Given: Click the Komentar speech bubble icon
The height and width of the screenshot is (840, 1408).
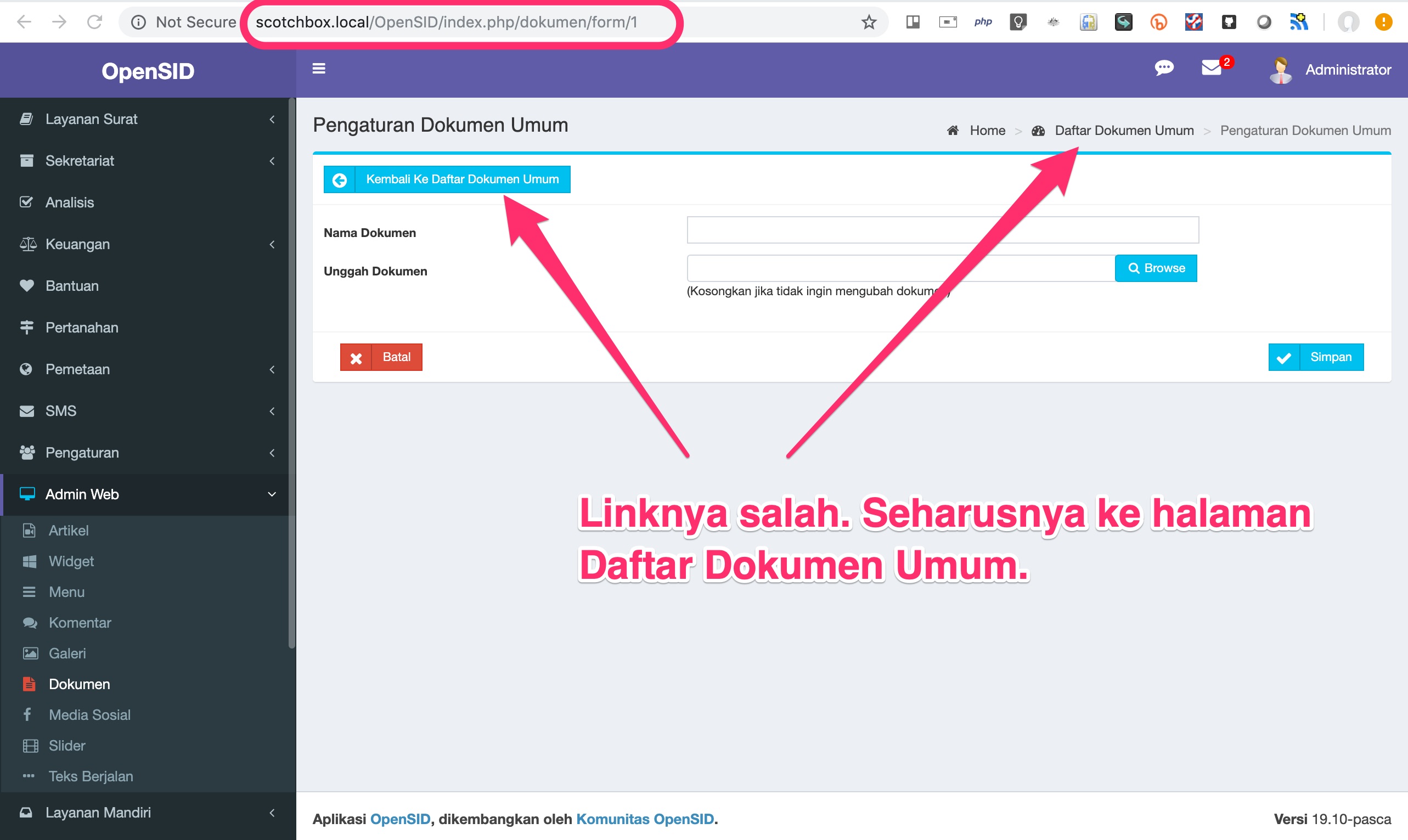Looking at the screenshot, I should click(x=30, y=623).
